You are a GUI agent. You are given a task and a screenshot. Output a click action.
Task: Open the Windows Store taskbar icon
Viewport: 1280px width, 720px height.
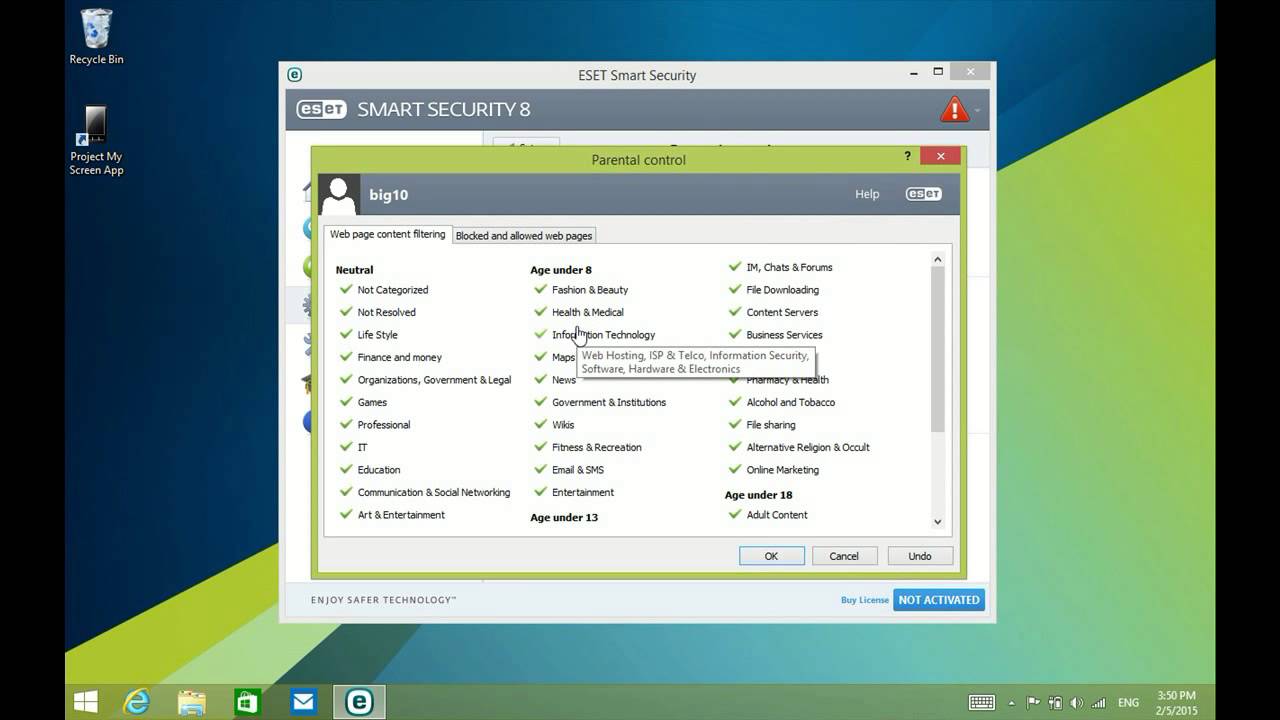pyautogui.click(x=247, y=702)
